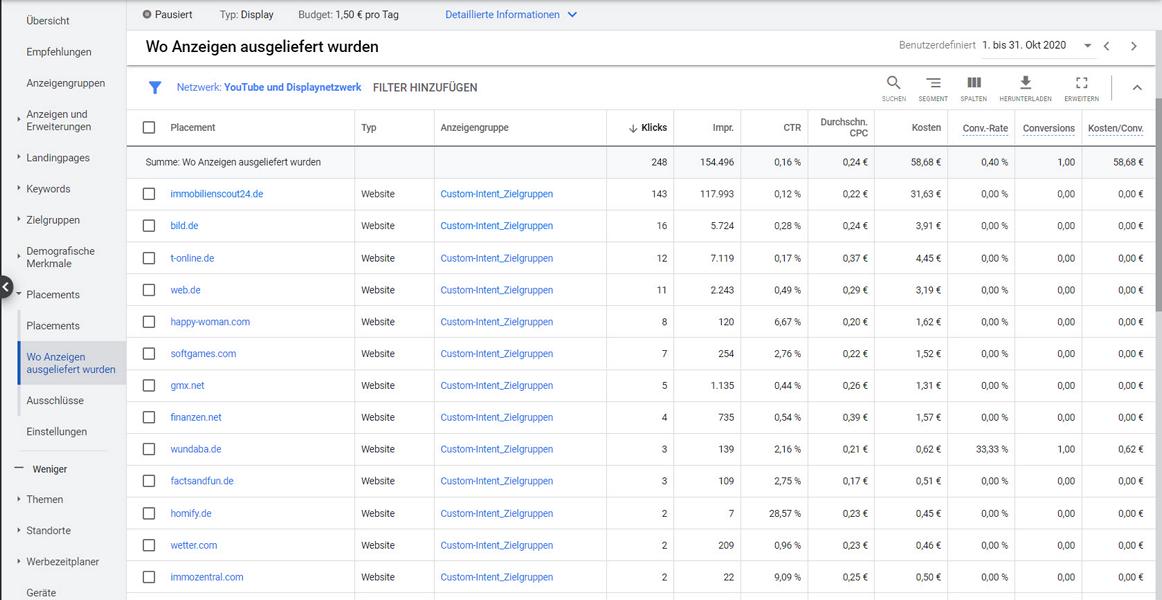Screen dimensions: 1162x600
Task: Check the gmx.net row checkbox
Action: [x=149, y=385]
